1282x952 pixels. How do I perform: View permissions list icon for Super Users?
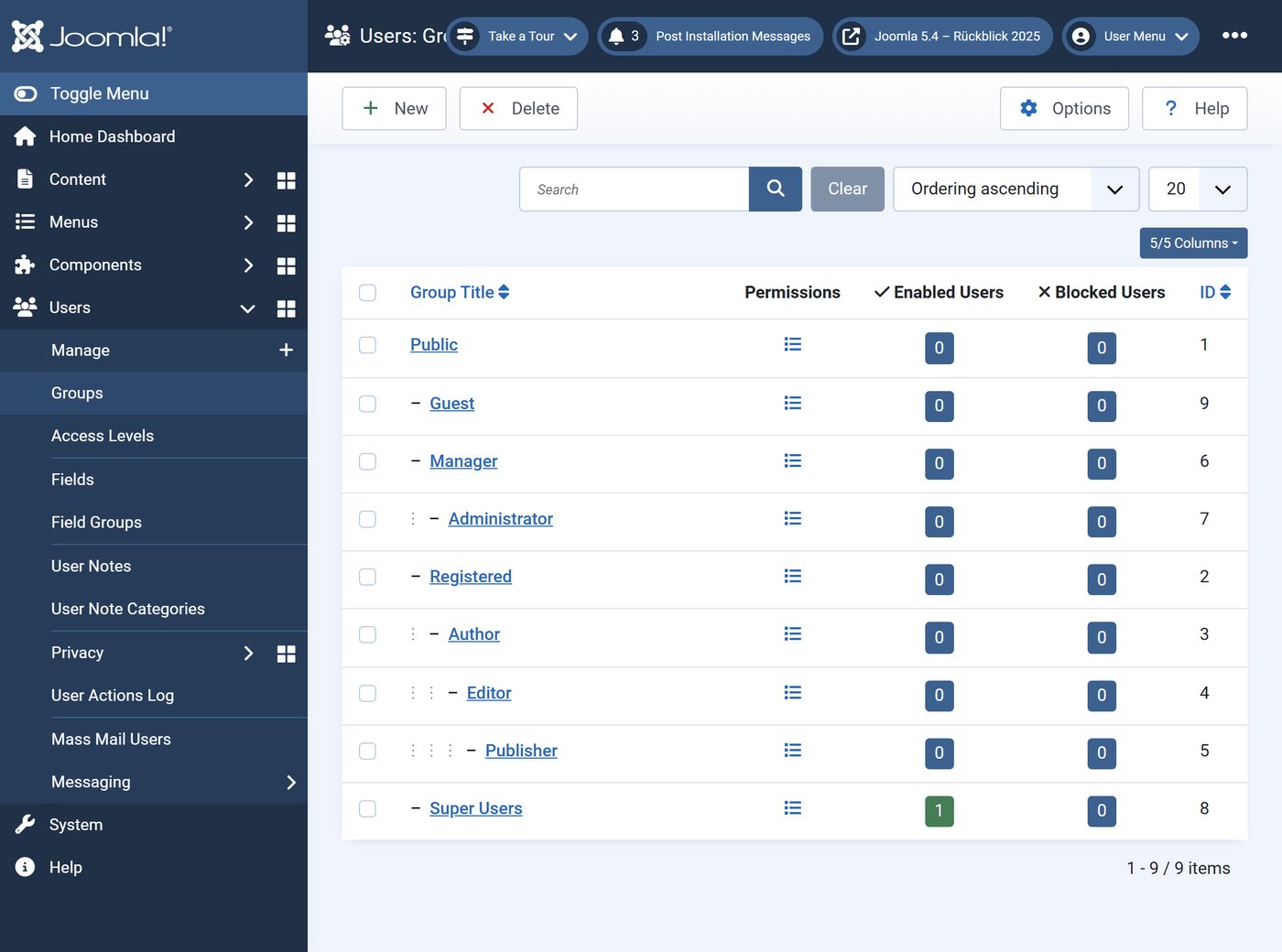[x=793, y=807]
